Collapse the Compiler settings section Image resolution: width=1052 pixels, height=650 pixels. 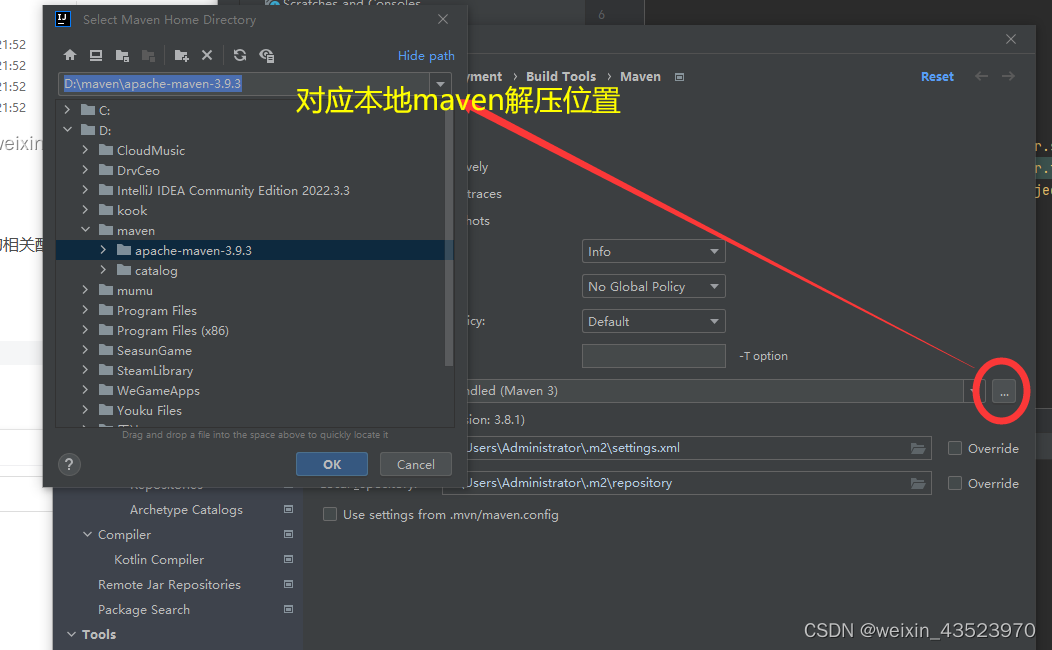pyautogui.click(x=87, y=534)
